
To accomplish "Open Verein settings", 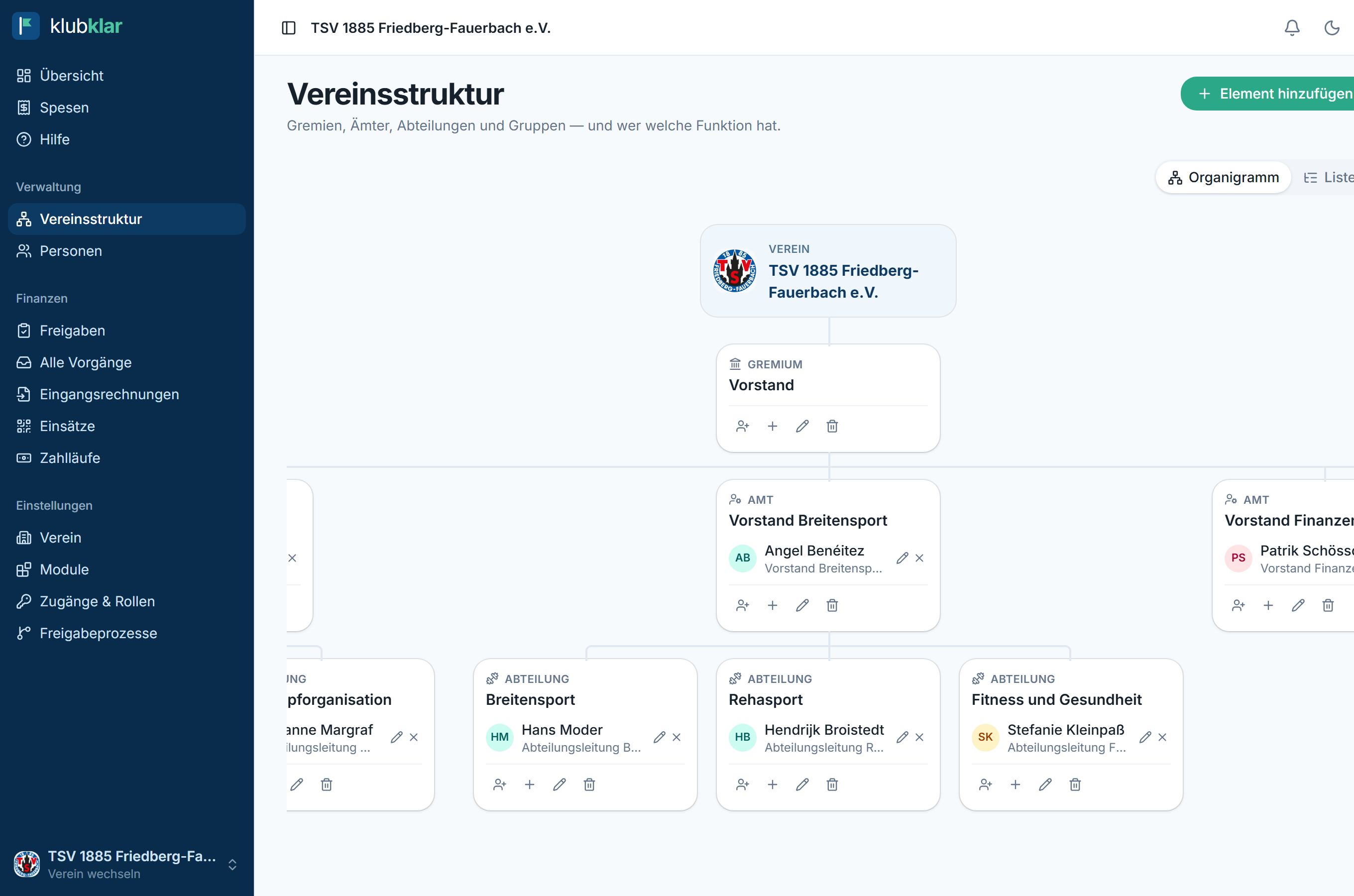I will [x=127, y=538].
